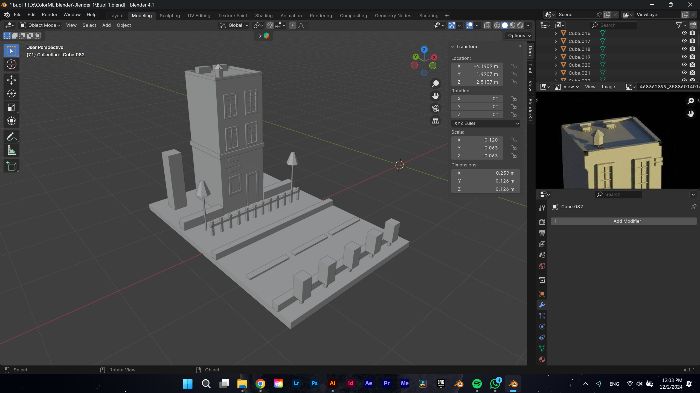Disable Cube.220 in renders via camera icon
Viewport: 700px width, 393px height.
coord(692,65)
